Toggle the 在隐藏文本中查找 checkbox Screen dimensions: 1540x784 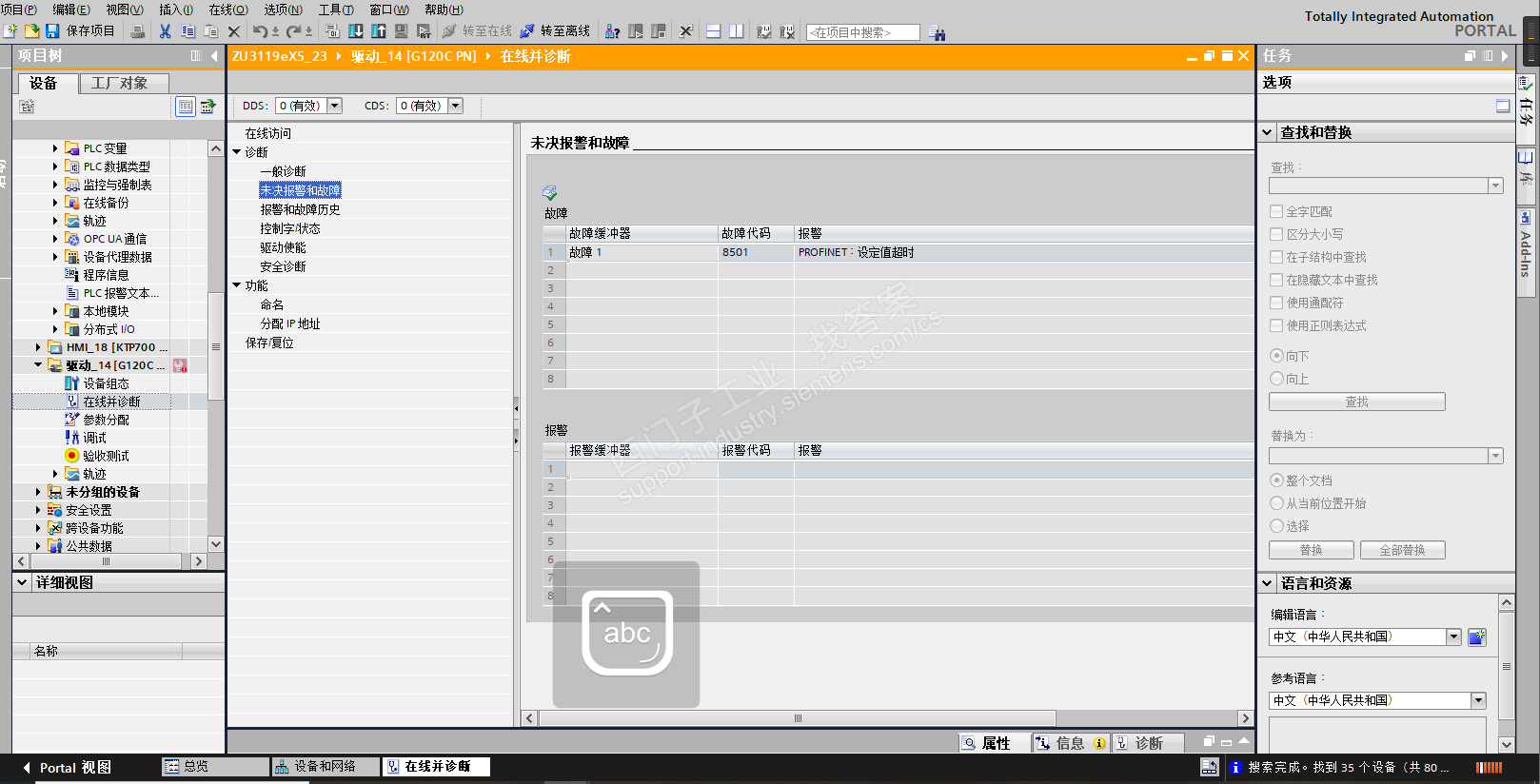[1277, 280]
